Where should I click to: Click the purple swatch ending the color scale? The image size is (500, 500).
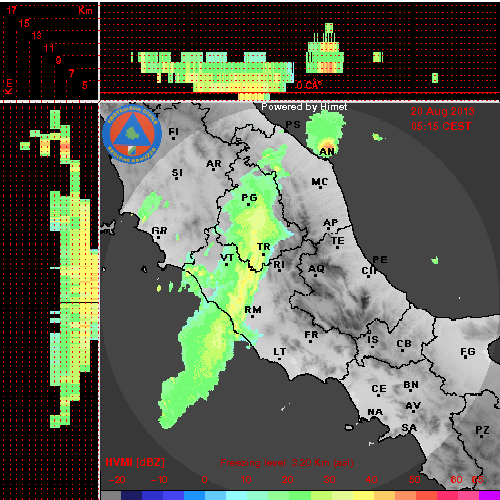pyautogui.click(x=489, y=495)
